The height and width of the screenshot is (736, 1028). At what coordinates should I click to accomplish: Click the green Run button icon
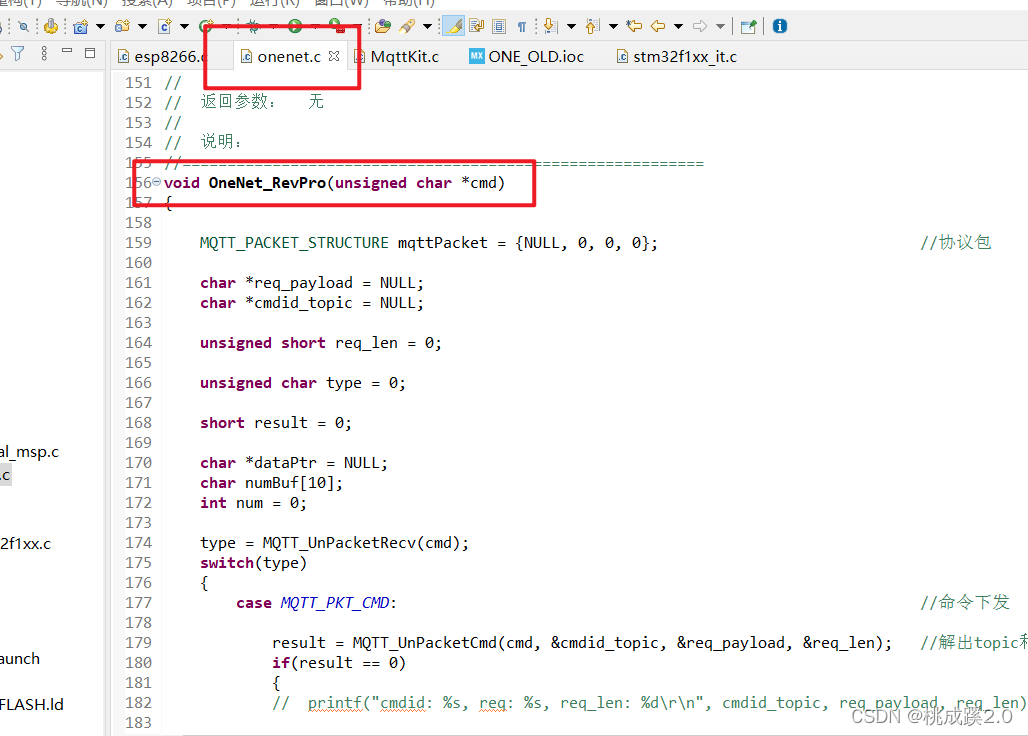[295, 26]
